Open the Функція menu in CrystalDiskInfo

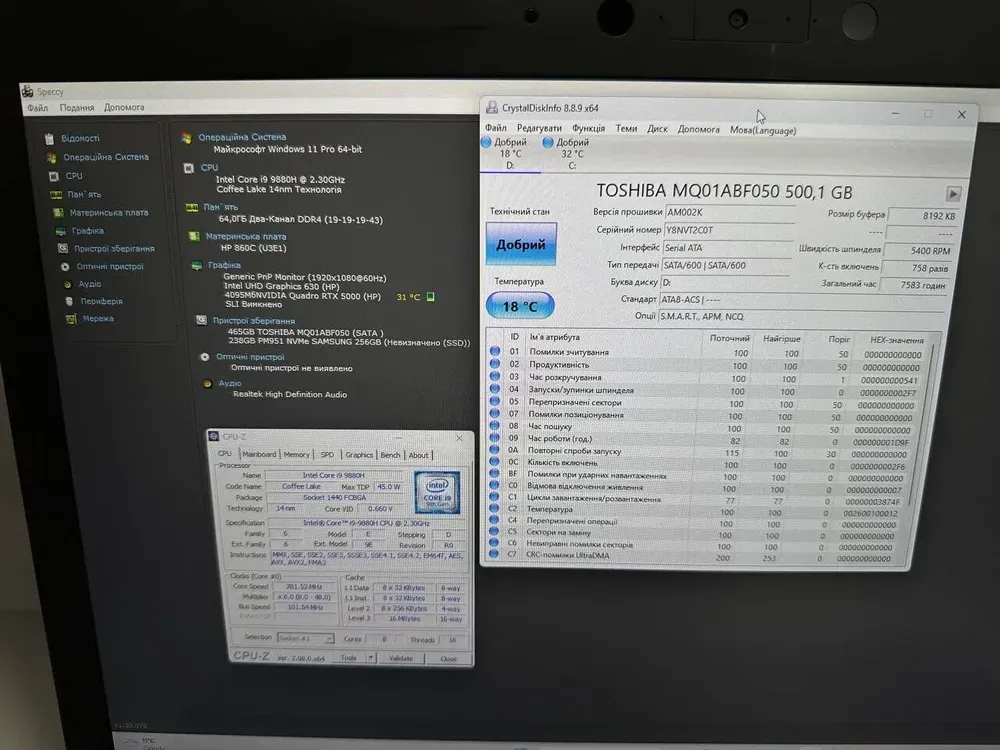click(x=588, y=129)
